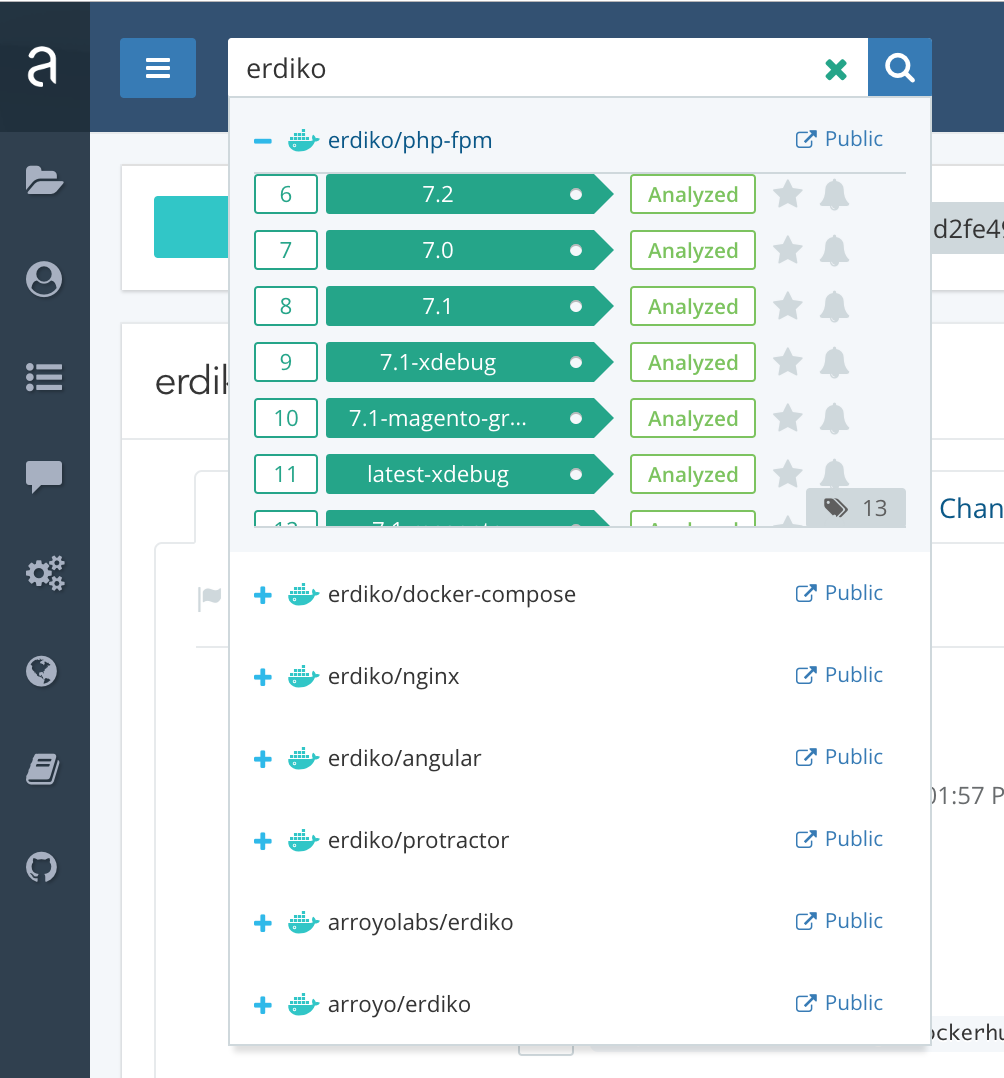Expand the erdiko/angular repository
Viewport: 1004px width, 1078px height.
(x=263, y=759)
